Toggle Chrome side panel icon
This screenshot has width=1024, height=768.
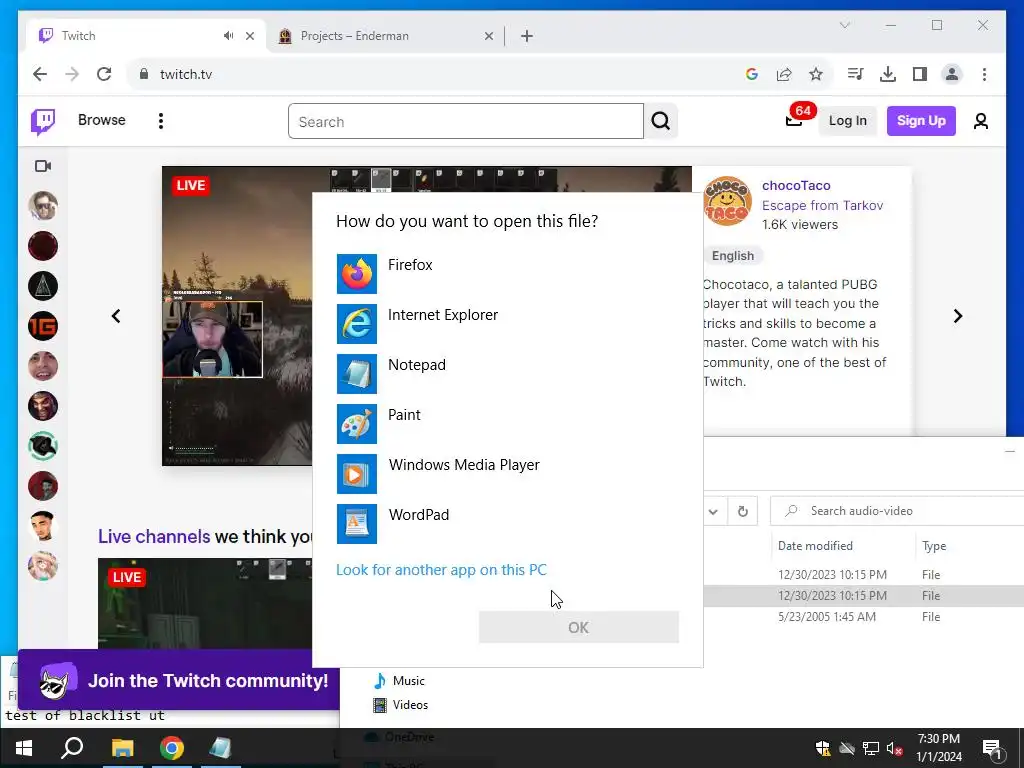coord(920,74)
